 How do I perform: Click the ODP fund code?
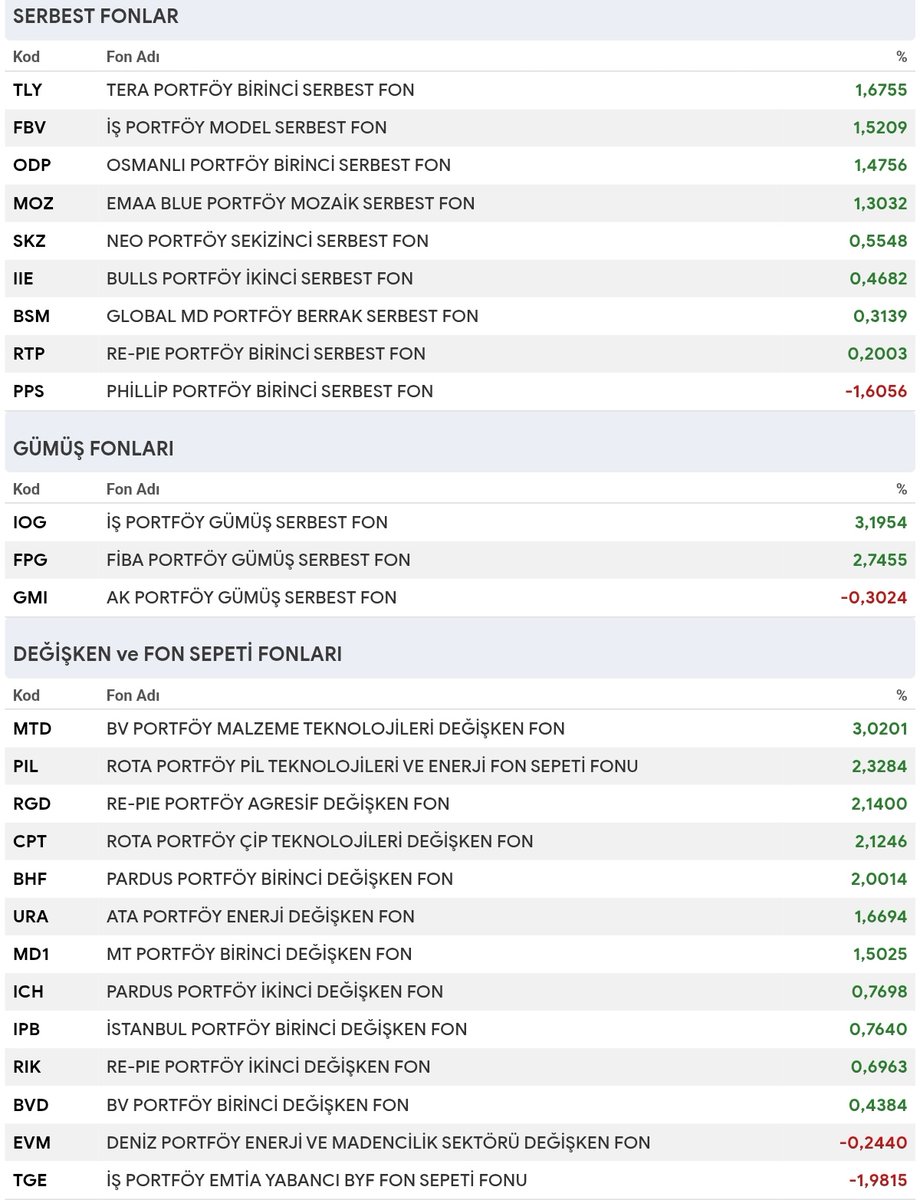coord(31,165)
